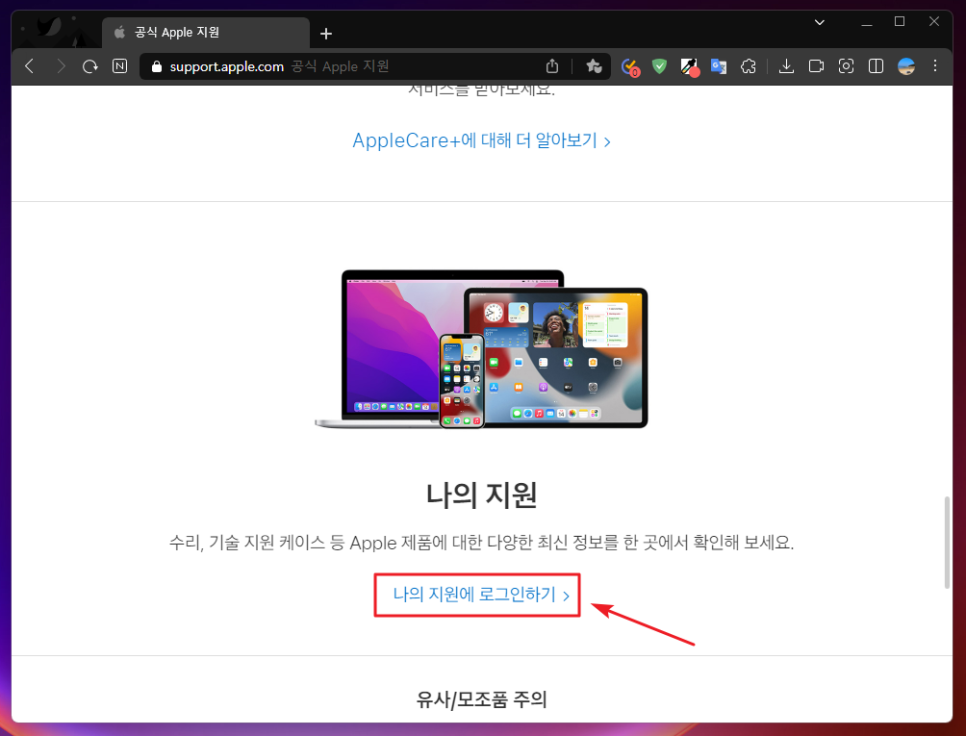The height and width of the screenshot is (736, 966).
Task: Open the browser three-dot menu
Action: pos(935,66)
